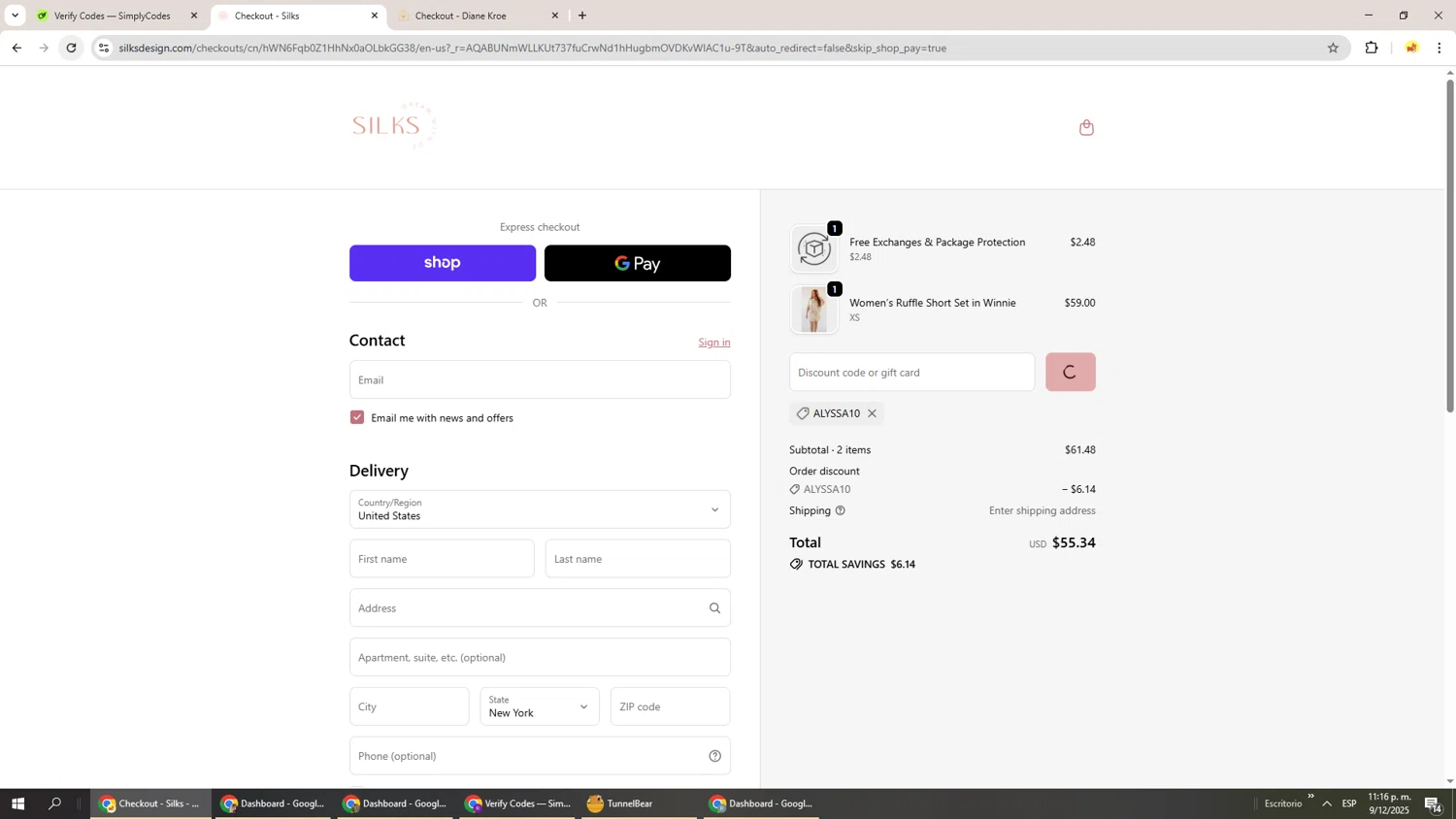Click the SILKS store logo
This screenshot has height=819, width=1456.
tap(394, 125)
